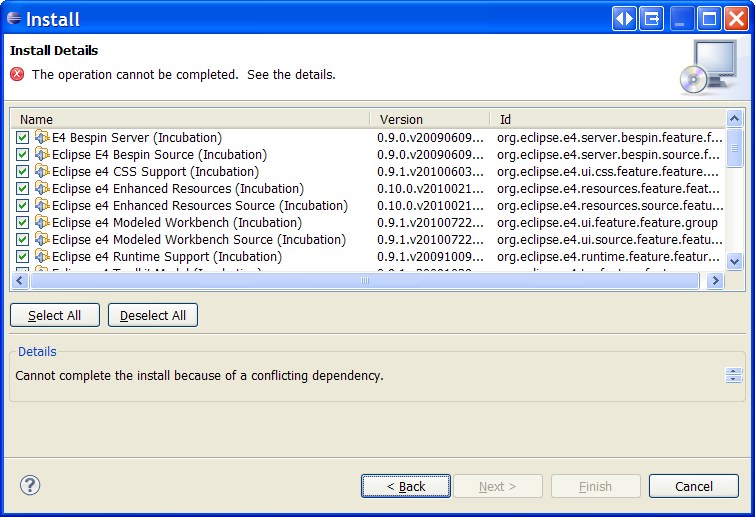The width and height of the screenshot is (755, 517).
Task: Click the horizontal scrollbar thumb
Action: (x=364, y=280)
